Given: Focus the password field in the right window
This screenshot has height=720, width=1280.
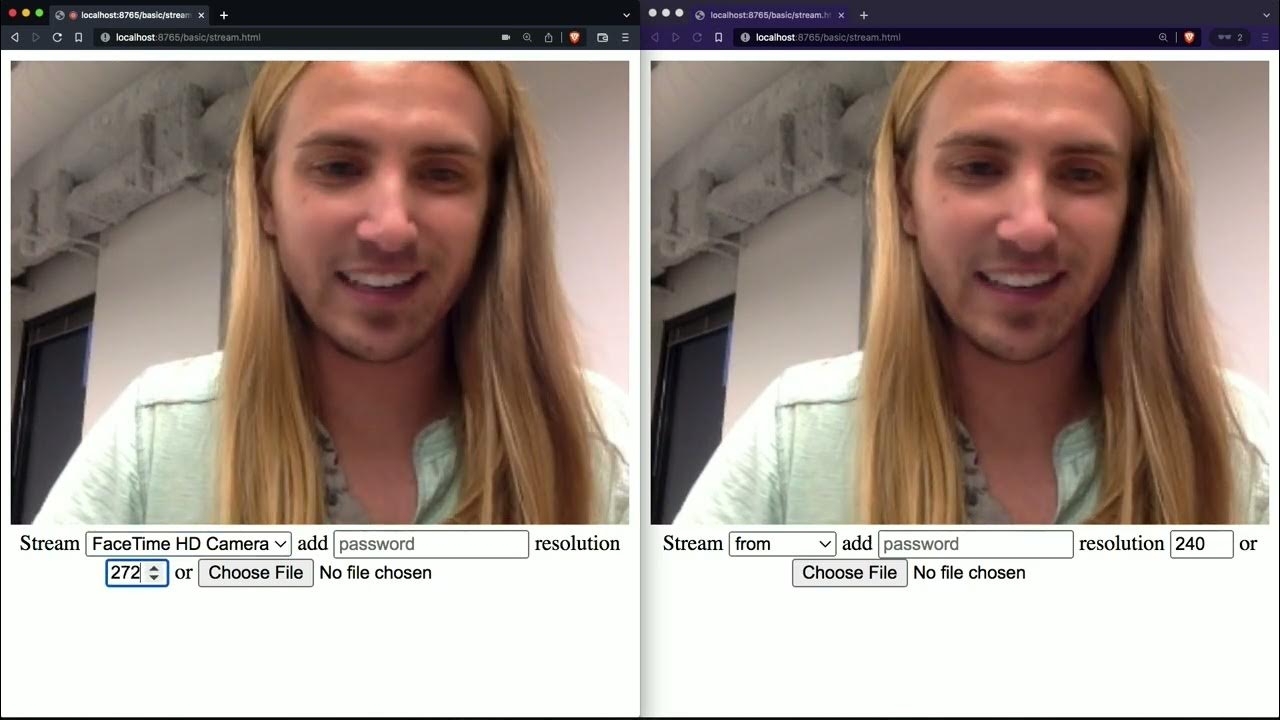Looking at the screenshot, I should [975, 544].
